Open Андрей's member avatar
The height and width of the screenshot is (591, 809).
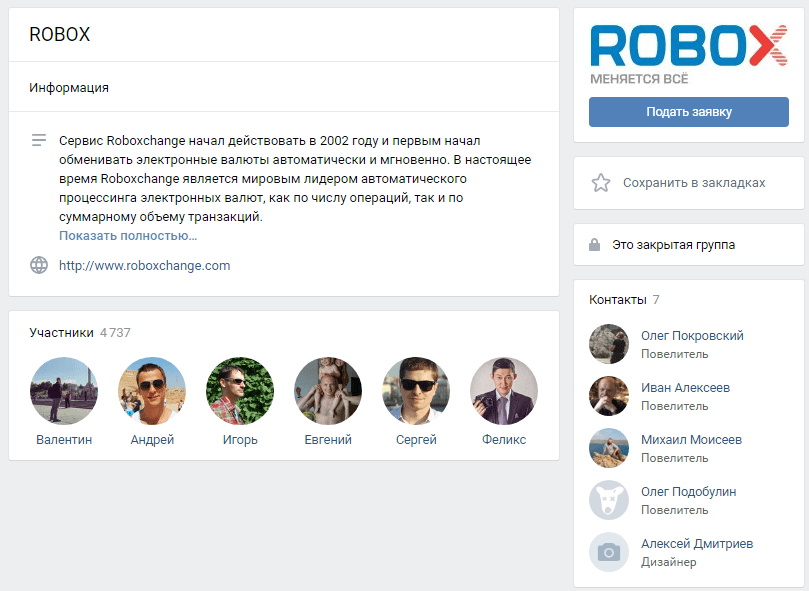click(x=152, y=391)
